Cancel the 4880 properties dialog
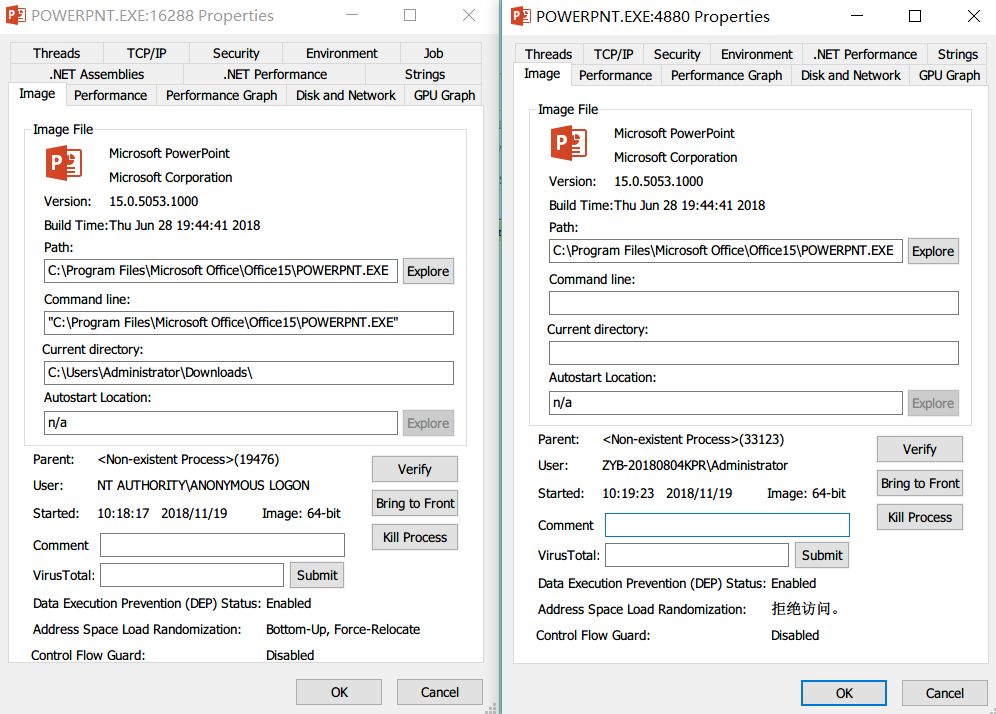 click(945, 693)
